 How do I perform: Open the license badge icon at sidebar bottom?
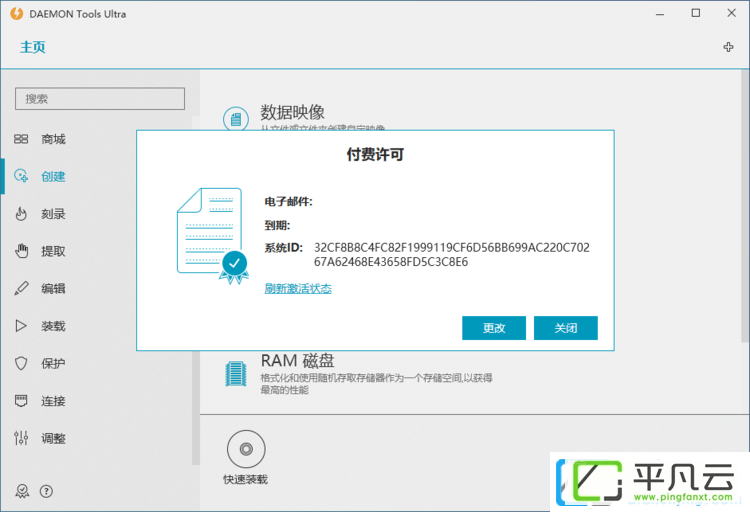click(22, 491)
